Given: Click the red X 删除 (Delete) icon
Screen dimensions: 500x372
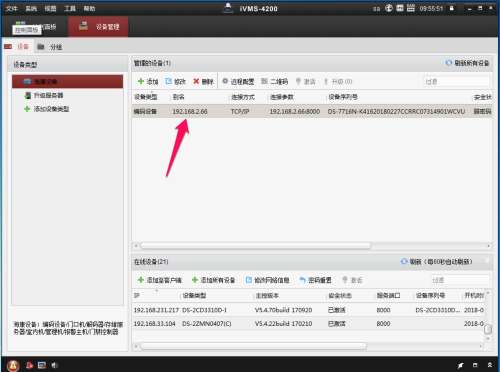Looking at the screenshot, I should coord(196,81).
